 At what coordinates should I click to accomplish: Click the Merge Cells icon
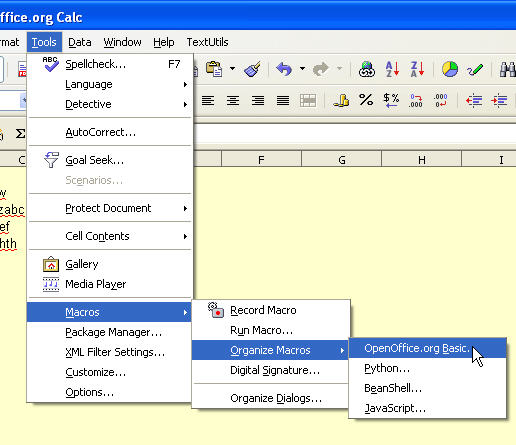(x=308, y=100)
